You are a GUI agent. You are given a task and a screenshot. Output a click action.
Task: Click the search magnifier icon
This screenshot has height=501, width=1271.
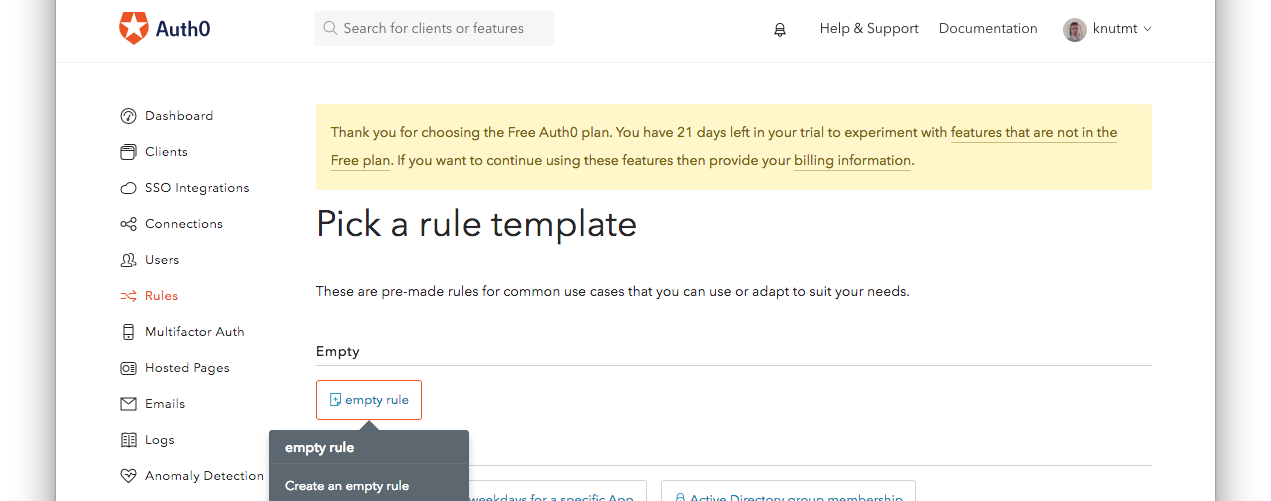[x=331, y=29]
